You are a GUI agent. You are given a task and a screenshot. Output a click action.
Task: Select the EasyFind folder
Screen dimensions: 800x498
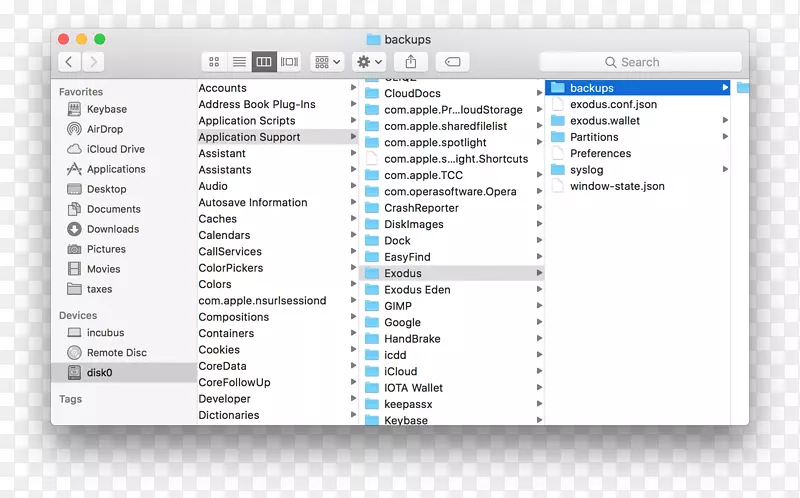click(x=452, y=257)
